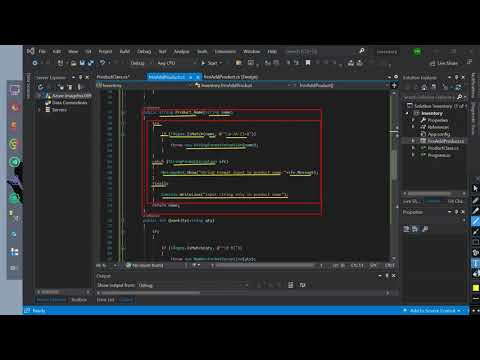Select the yellow color swatch on annotation toolbar
Screen dimensions: 480x360
coord(476,288)
